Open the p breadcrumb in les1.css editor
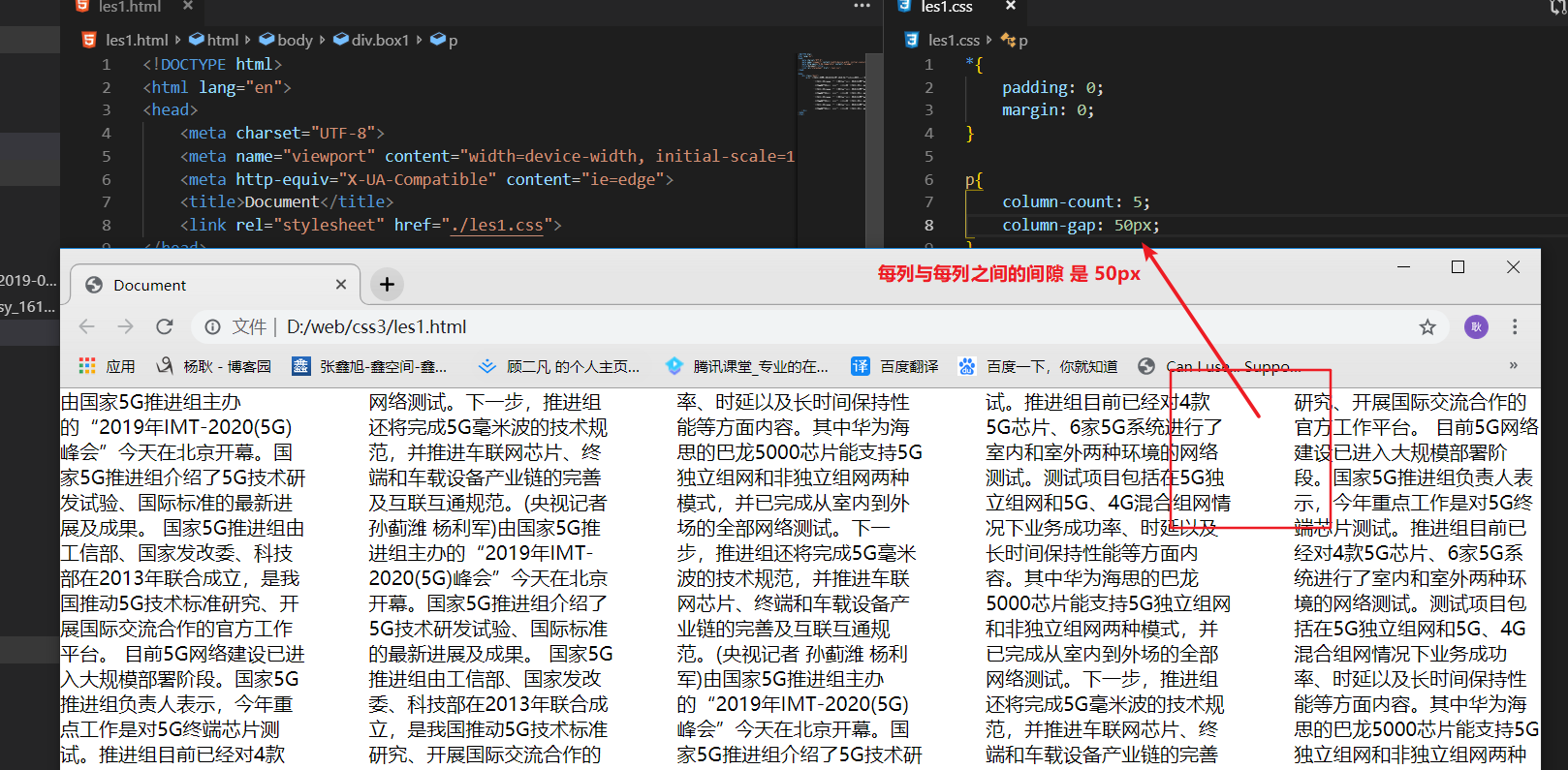This screenshot has height=770, width=1568. [1015, 40]
